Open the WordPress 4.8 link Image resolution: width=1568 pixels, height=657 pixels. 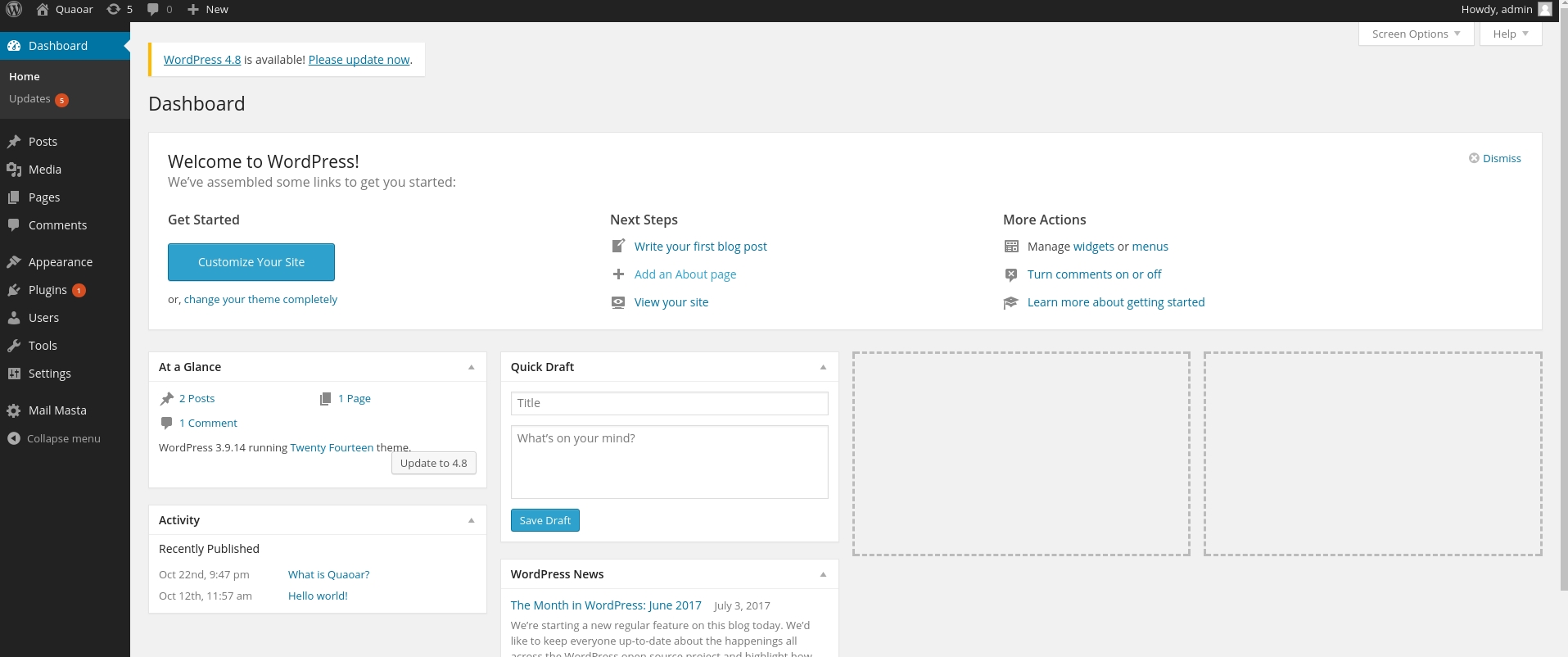click(202, 60)
